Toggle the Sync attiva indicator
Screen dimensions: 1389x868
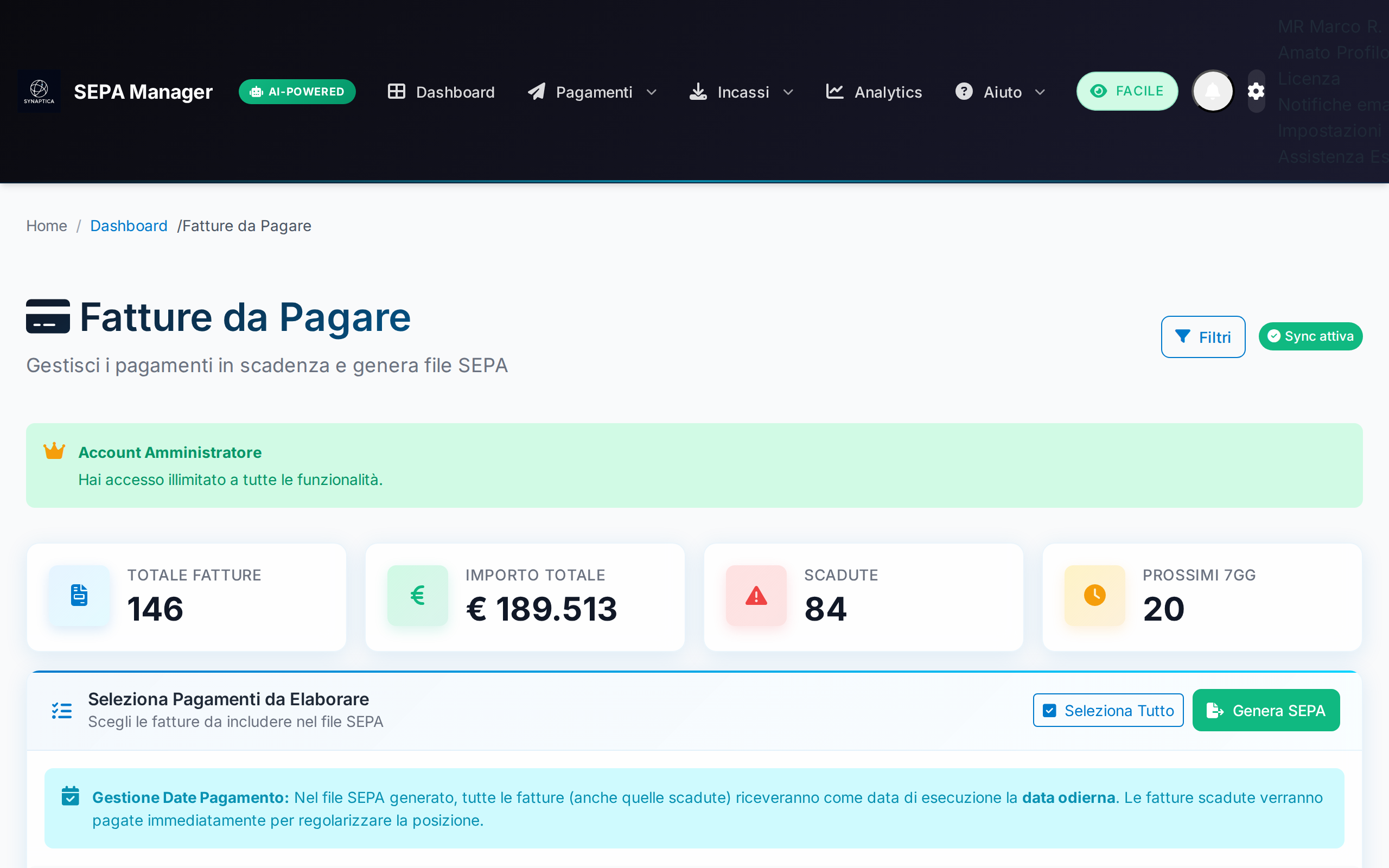[x=1310, y=336]
